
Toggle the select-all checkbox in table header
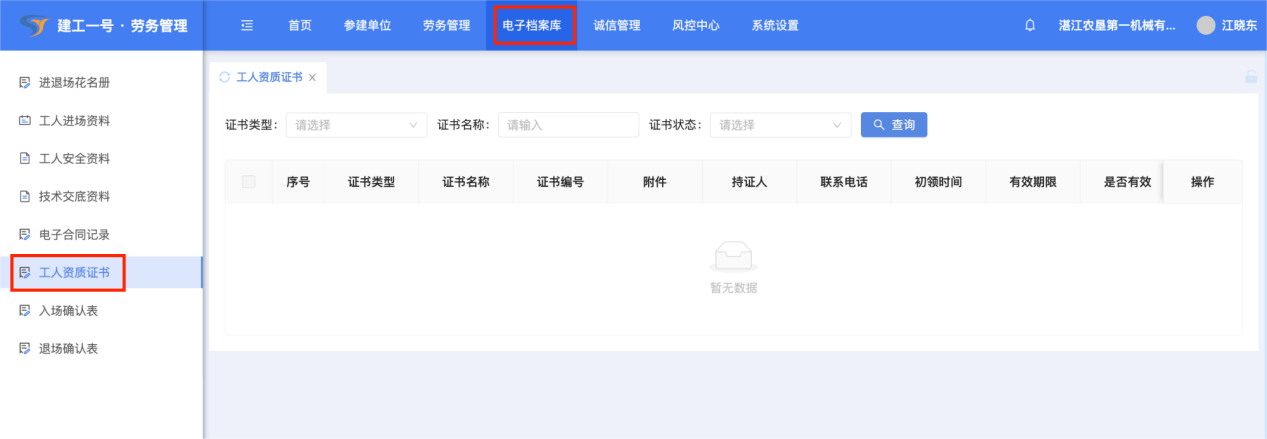tap(249, 182)
